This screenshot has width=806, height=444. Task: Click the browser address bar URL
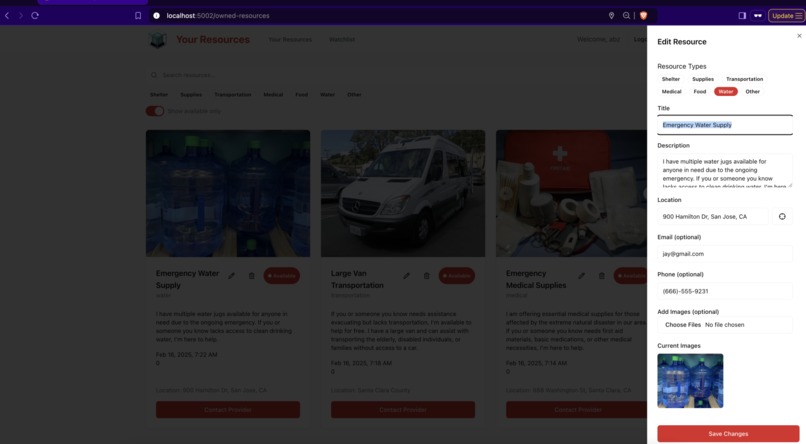(x=217, y=15)
